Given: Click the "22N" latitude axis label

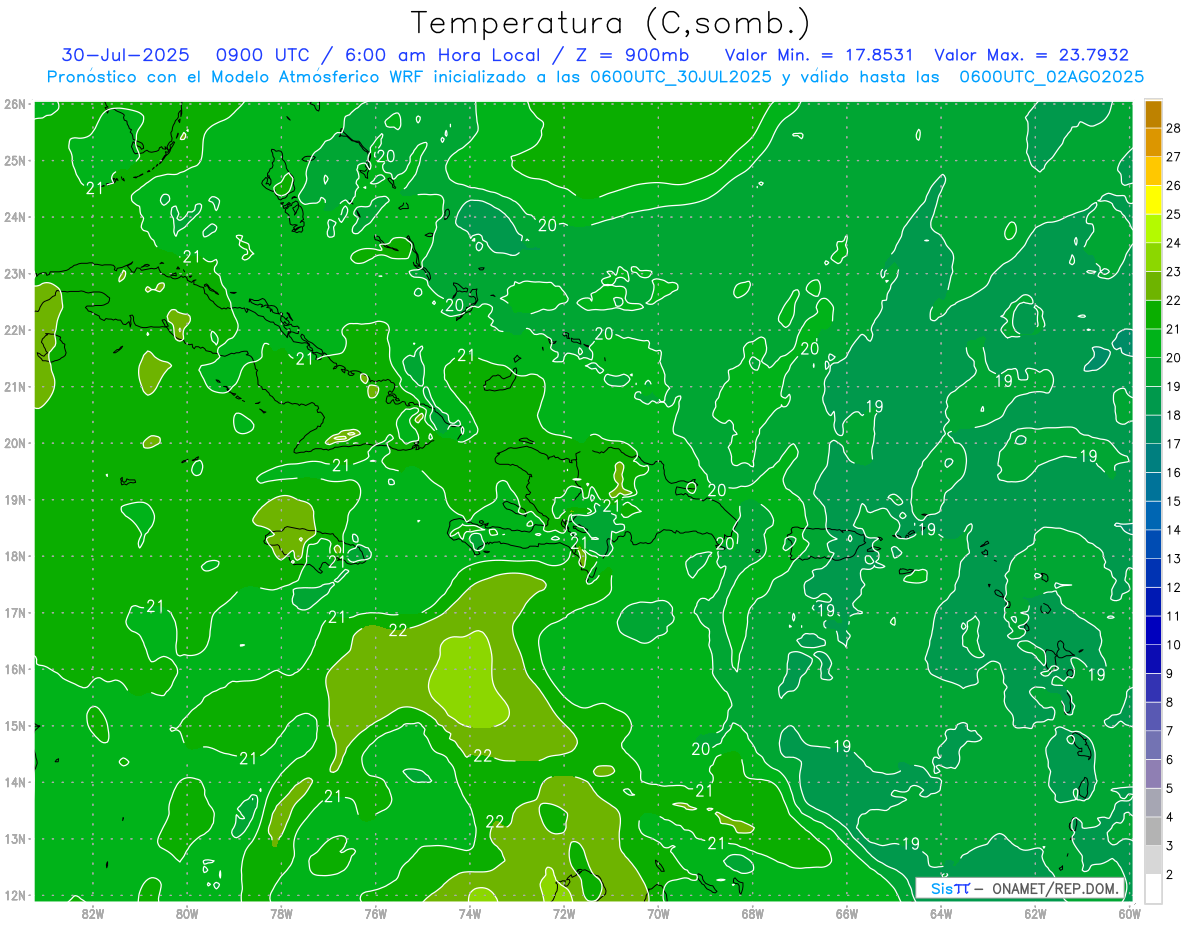Looking at the screenshot, I should coord(14,330).
